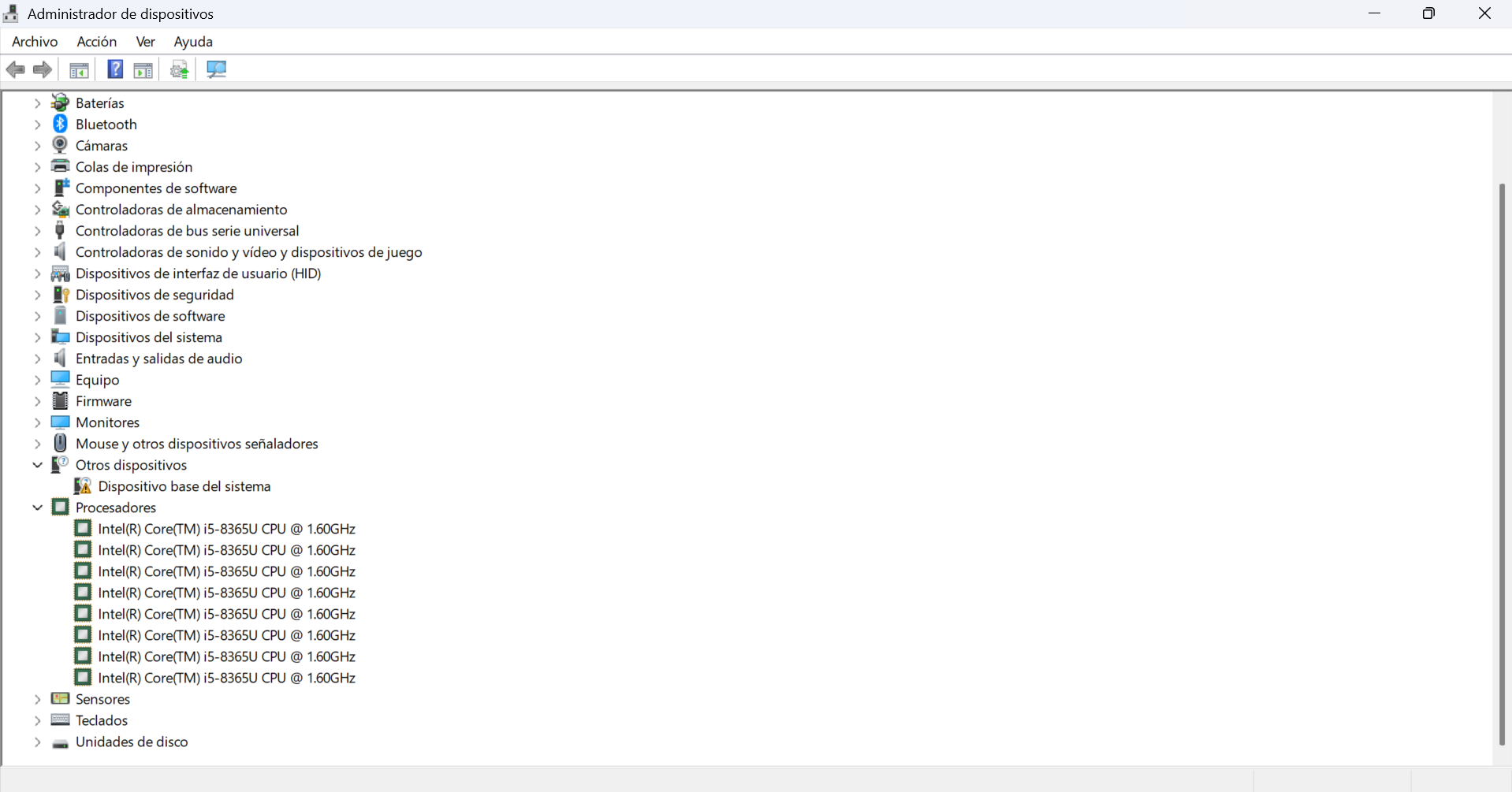Select the first Intel Core i5-8365U processor
This screenshot has width=1512, height=792.
tap(226, 529)
